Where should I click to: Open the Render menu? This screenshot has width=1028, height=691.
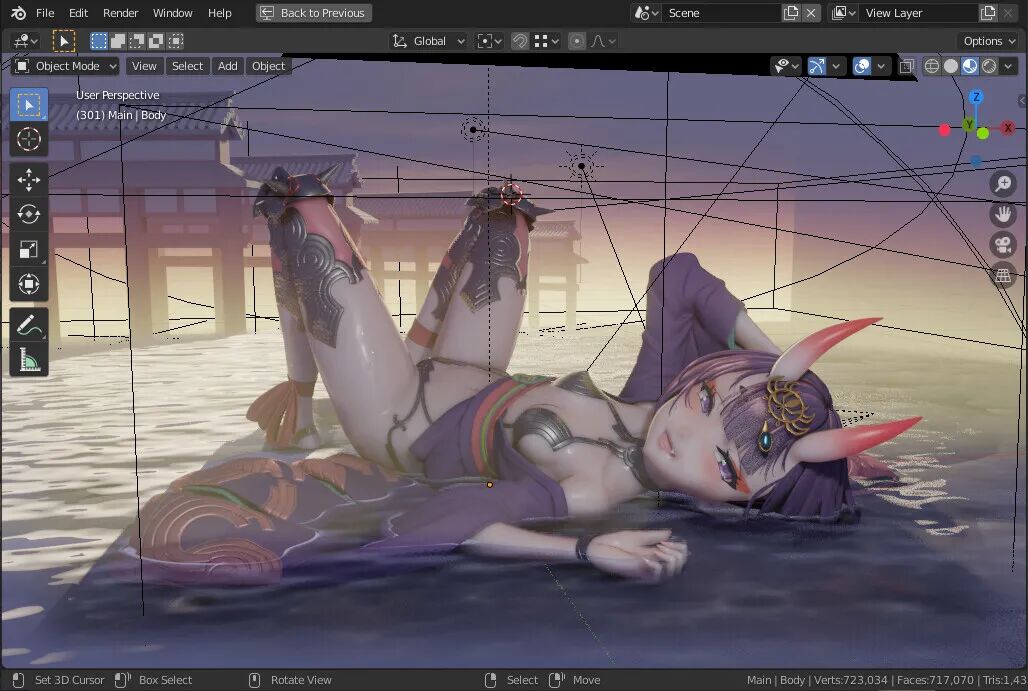(x=121, y=13)
